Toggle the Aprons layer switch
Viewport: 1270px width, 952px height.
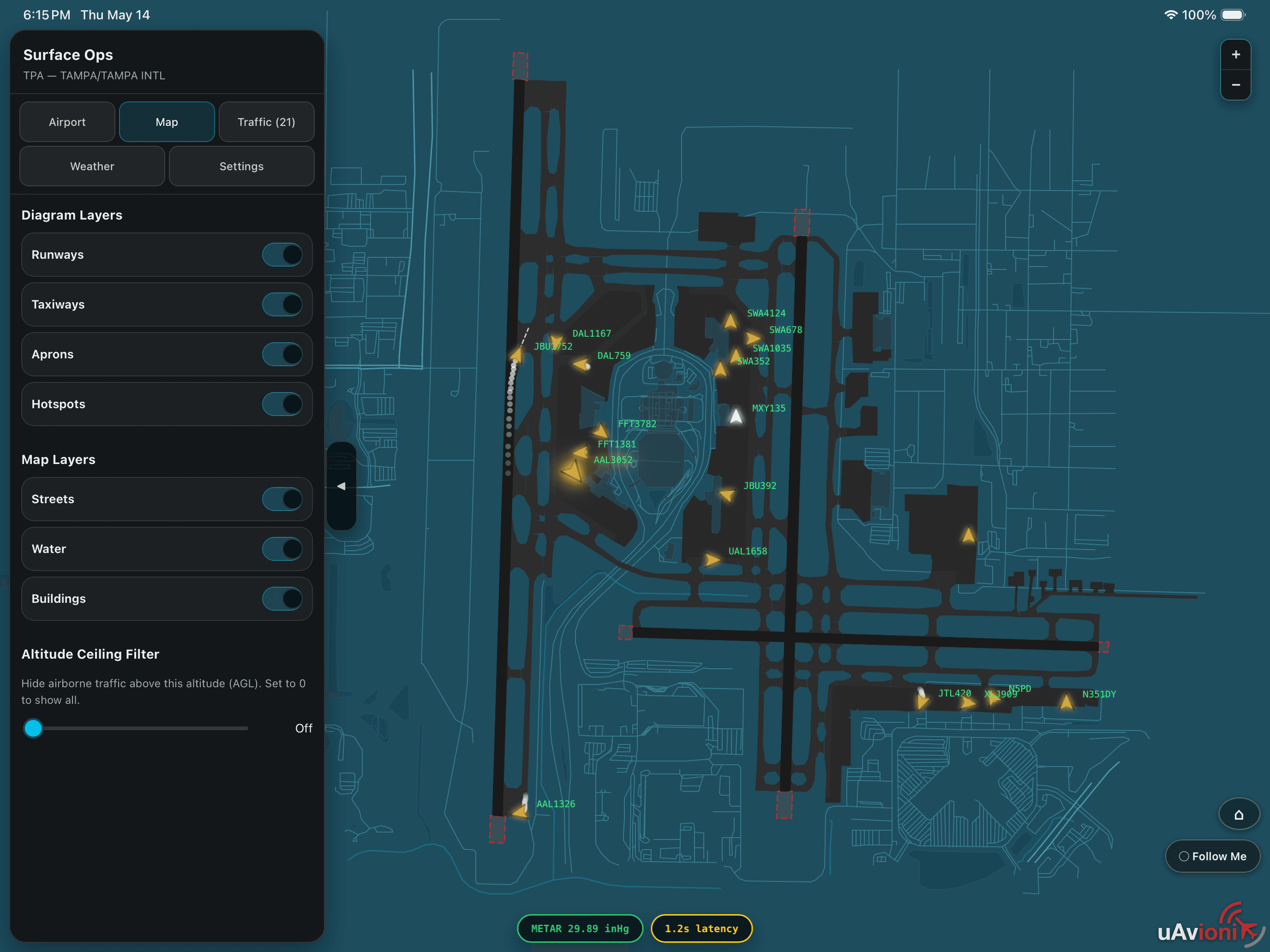282,355
